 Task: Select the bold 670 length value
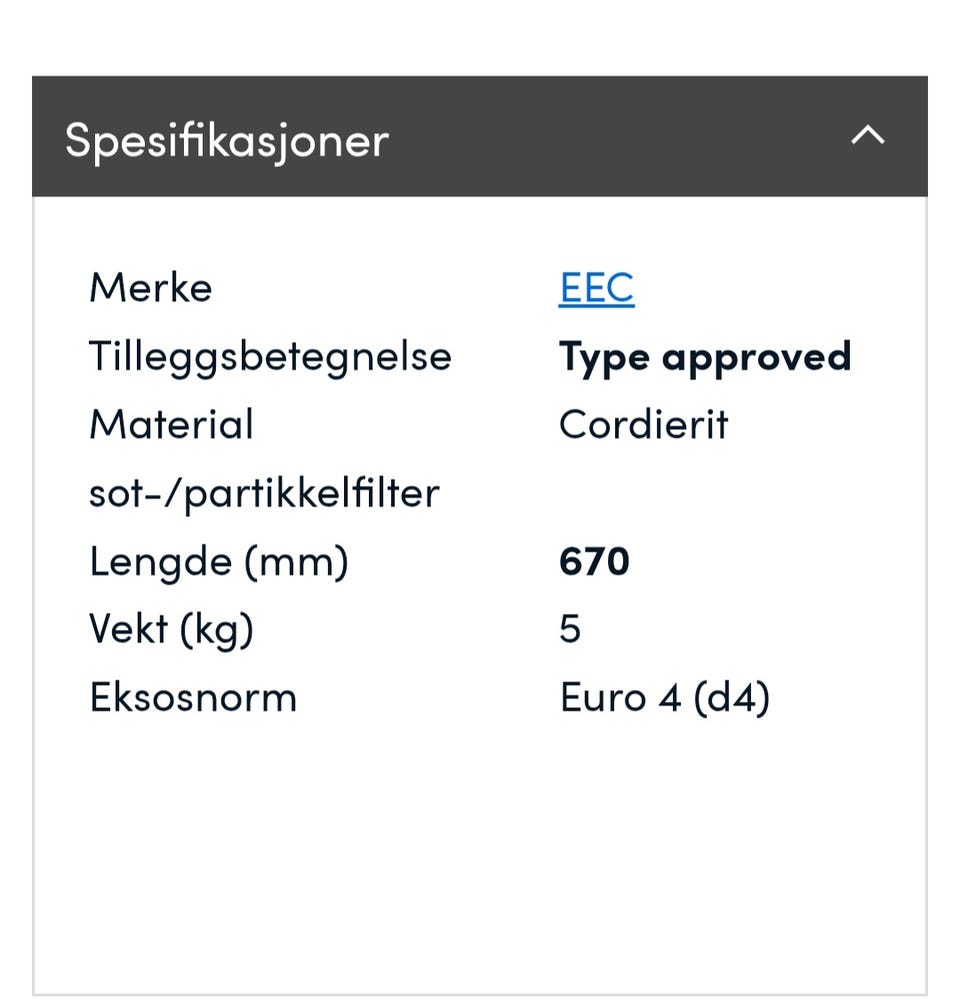click(594, 561)
